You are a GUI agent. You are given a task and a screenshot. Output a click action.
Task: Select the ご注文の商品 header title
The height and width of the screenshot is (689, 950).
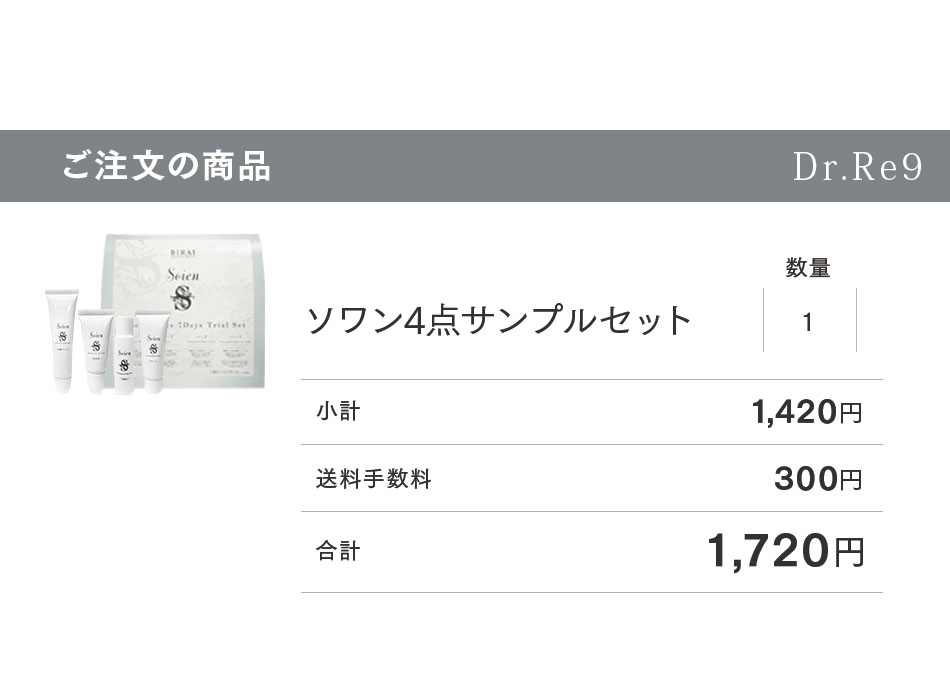[x=166, y=165]
